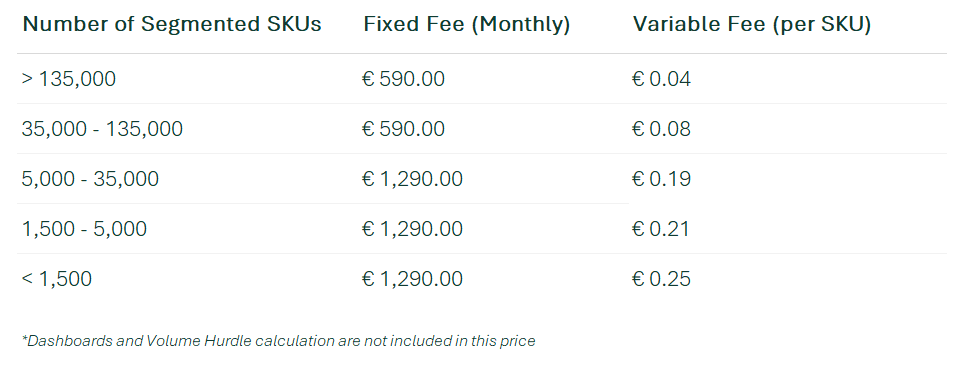Click the € 0.19 variable fee

coord(662,179)
